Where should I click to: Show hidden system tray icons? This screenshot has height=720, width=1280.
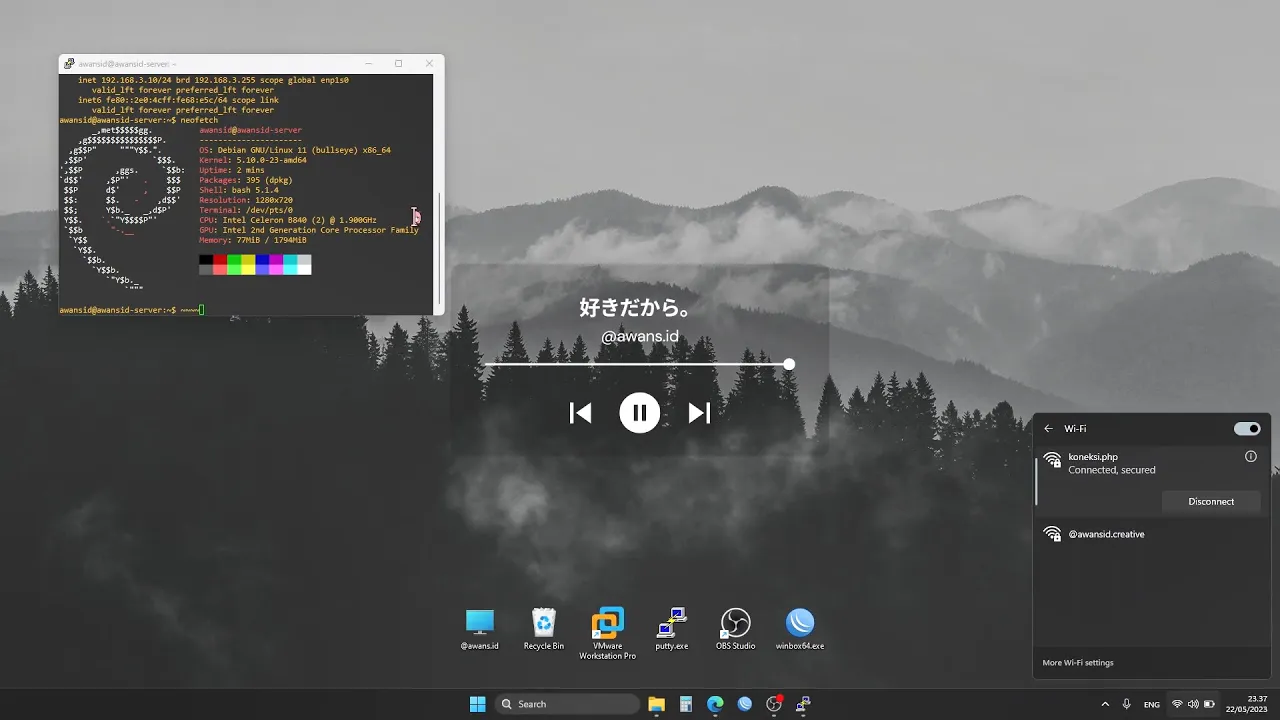pyautogui.click(x=1105, y=704)
